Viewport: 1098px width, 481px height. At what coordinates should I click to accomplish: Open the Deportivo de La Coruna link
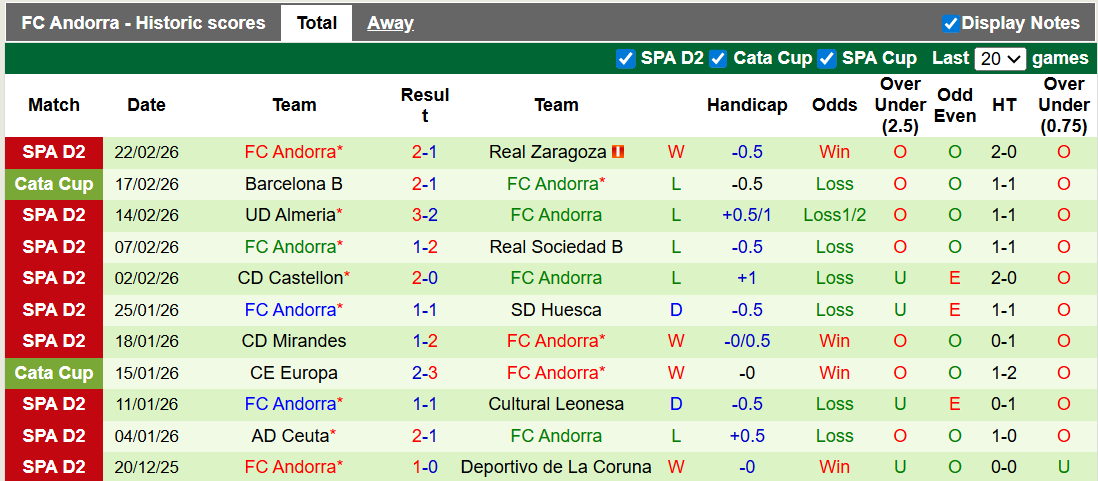click(x=556, y=467)
